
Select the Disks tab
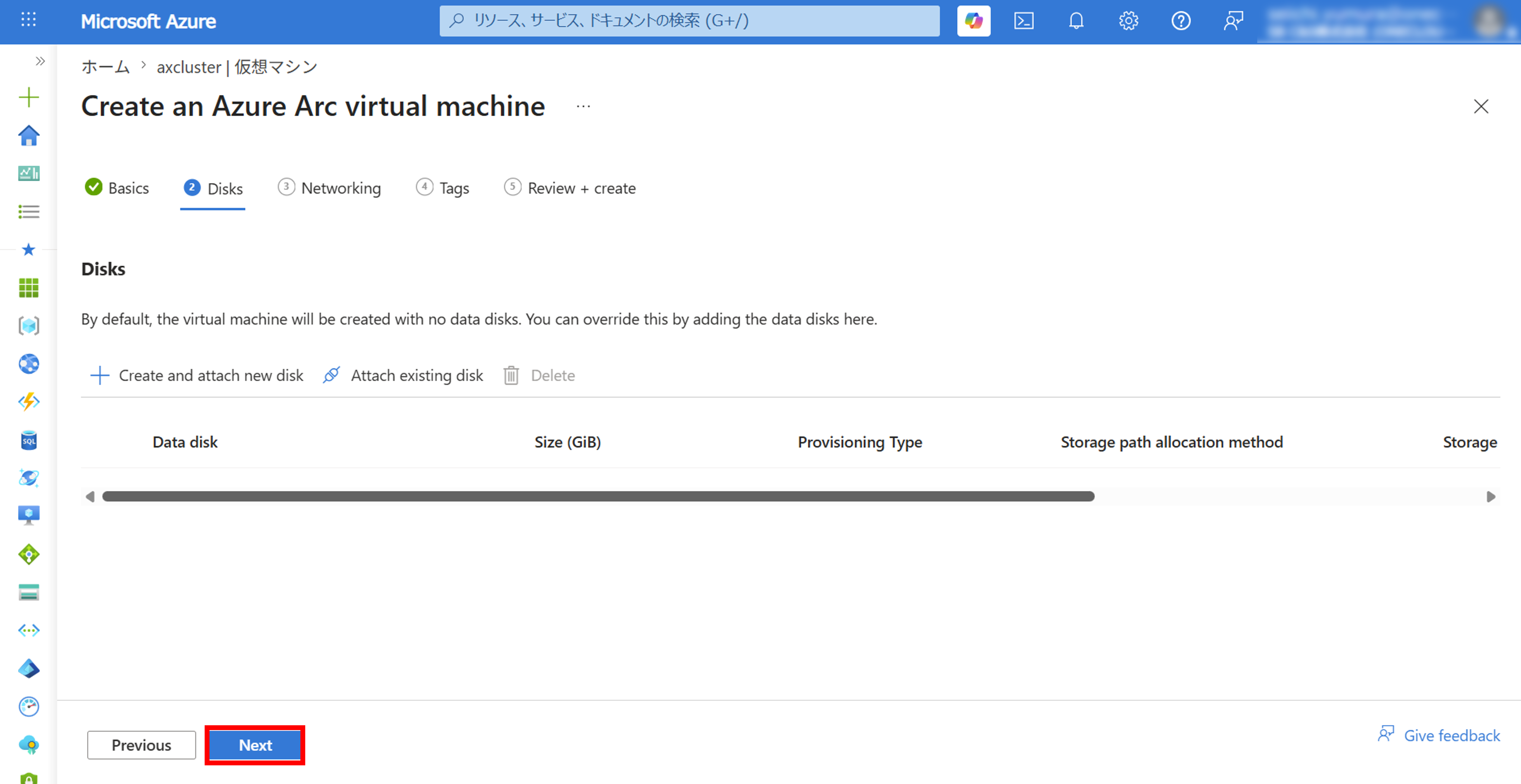pos(213,188)
